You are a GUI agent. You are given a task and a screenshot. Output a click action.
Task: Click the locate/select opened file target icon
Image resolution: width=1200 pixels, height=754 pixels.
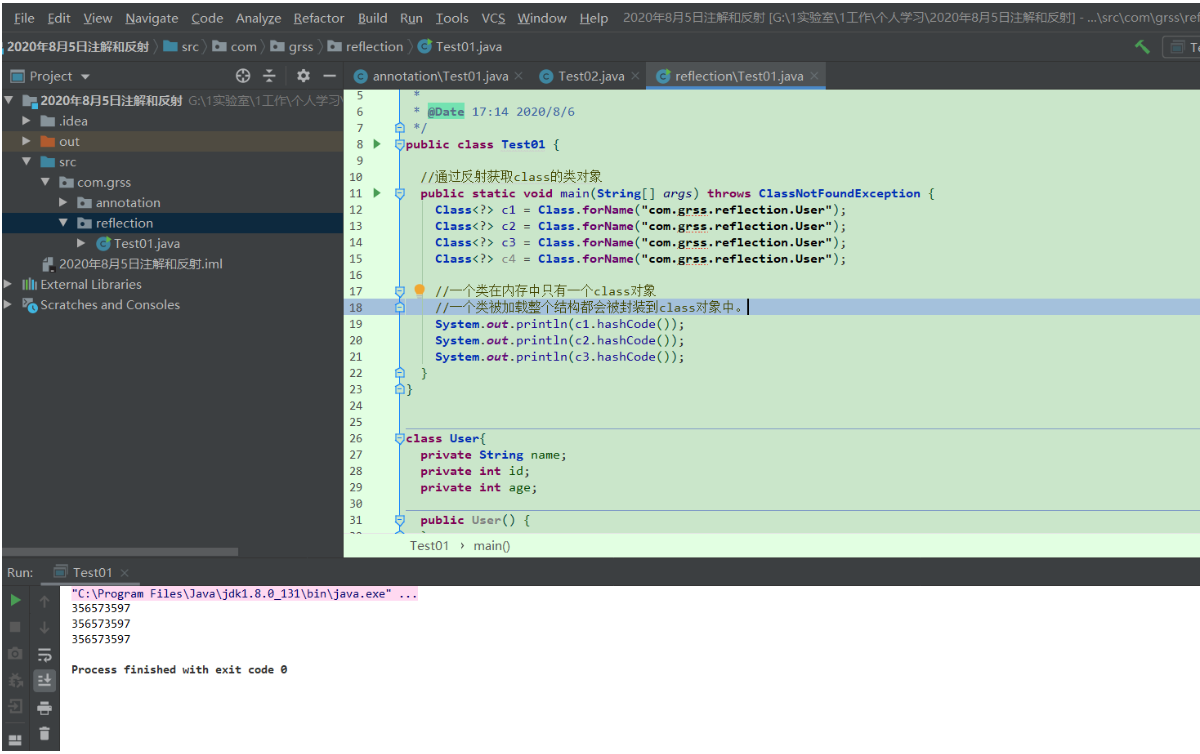tap(242, 76)
